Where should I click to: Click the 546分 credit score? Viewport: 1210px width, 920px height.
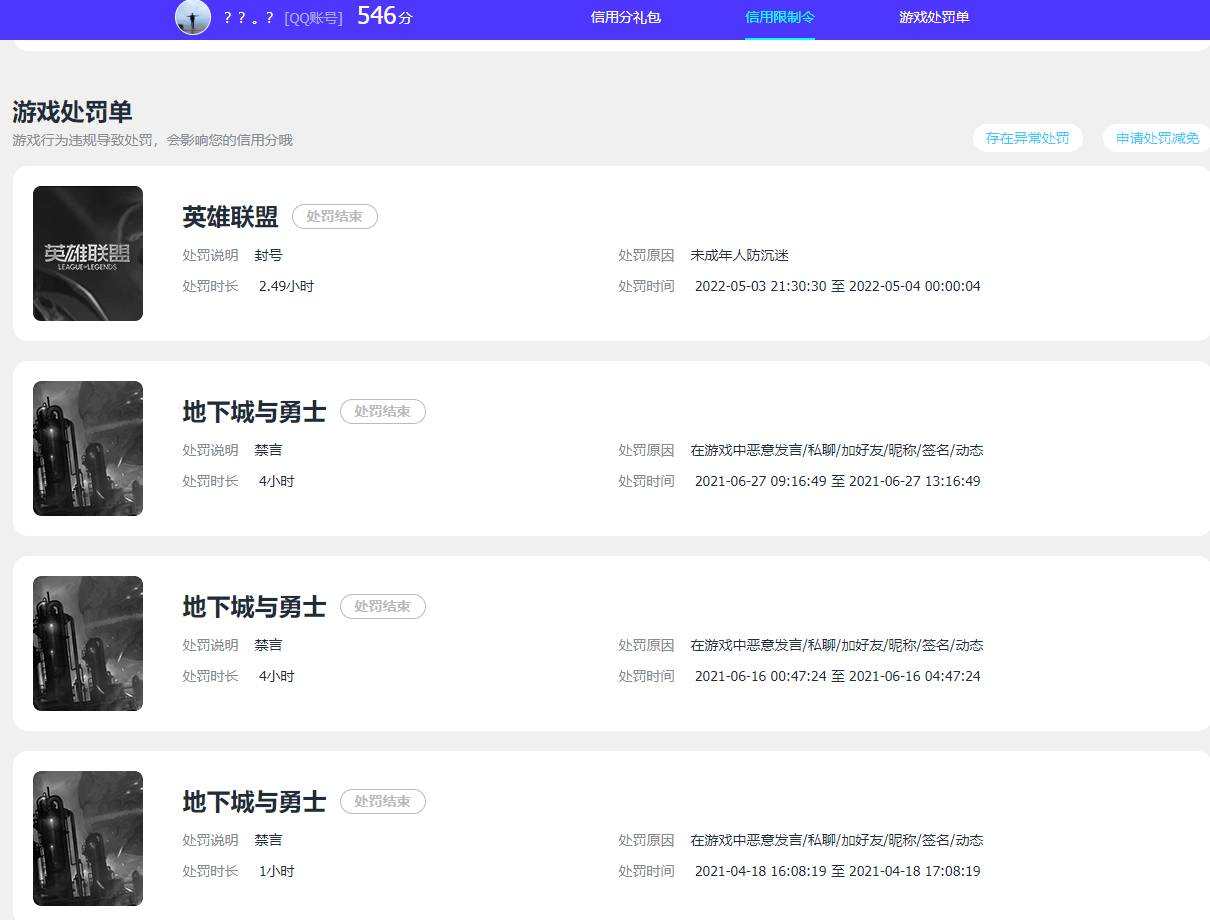(385, 16)
